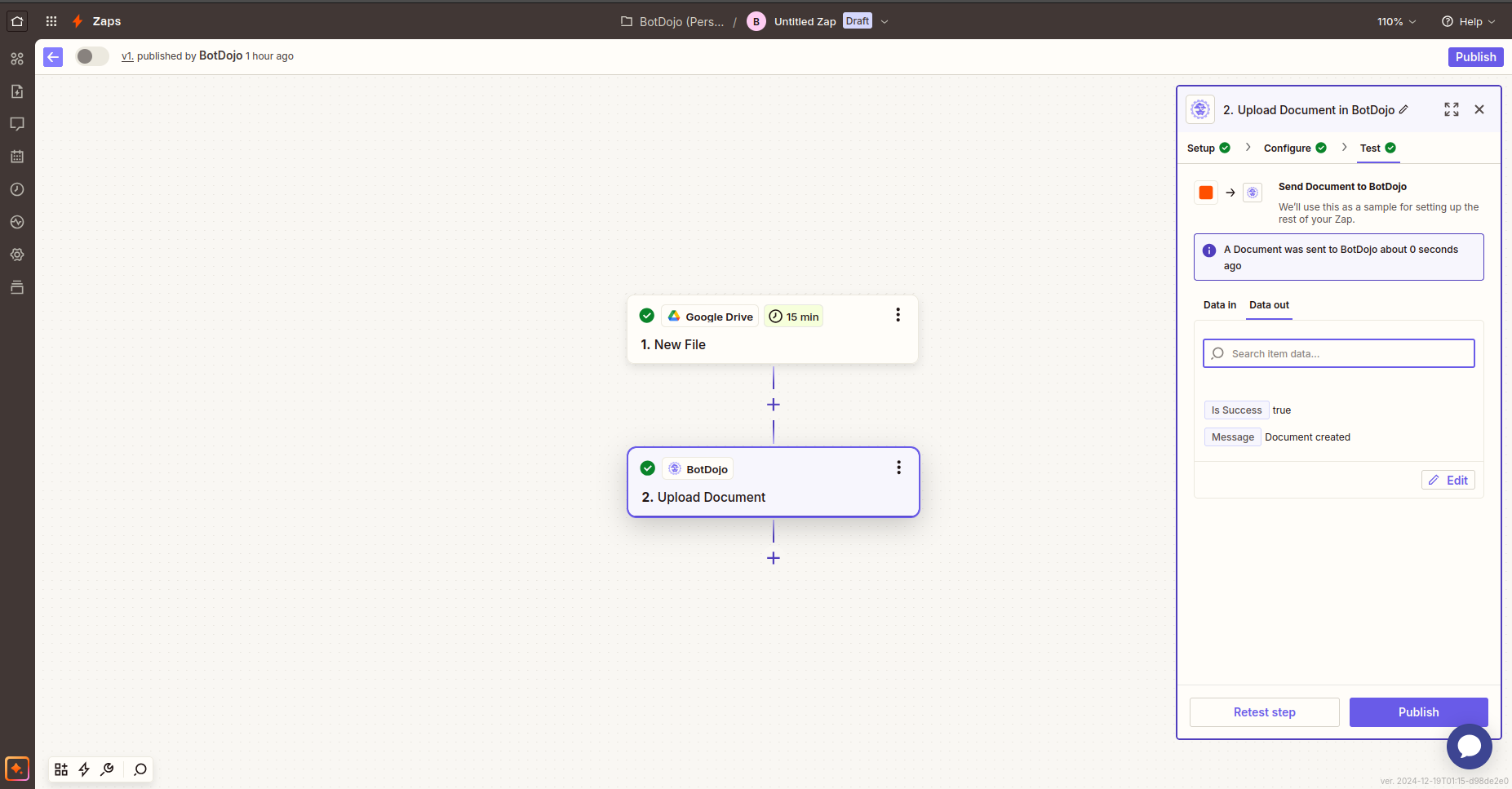The height and width of the screenshot is (789, 1512).
Task: Switch to the Configure tab
Action: (1295, 148)
